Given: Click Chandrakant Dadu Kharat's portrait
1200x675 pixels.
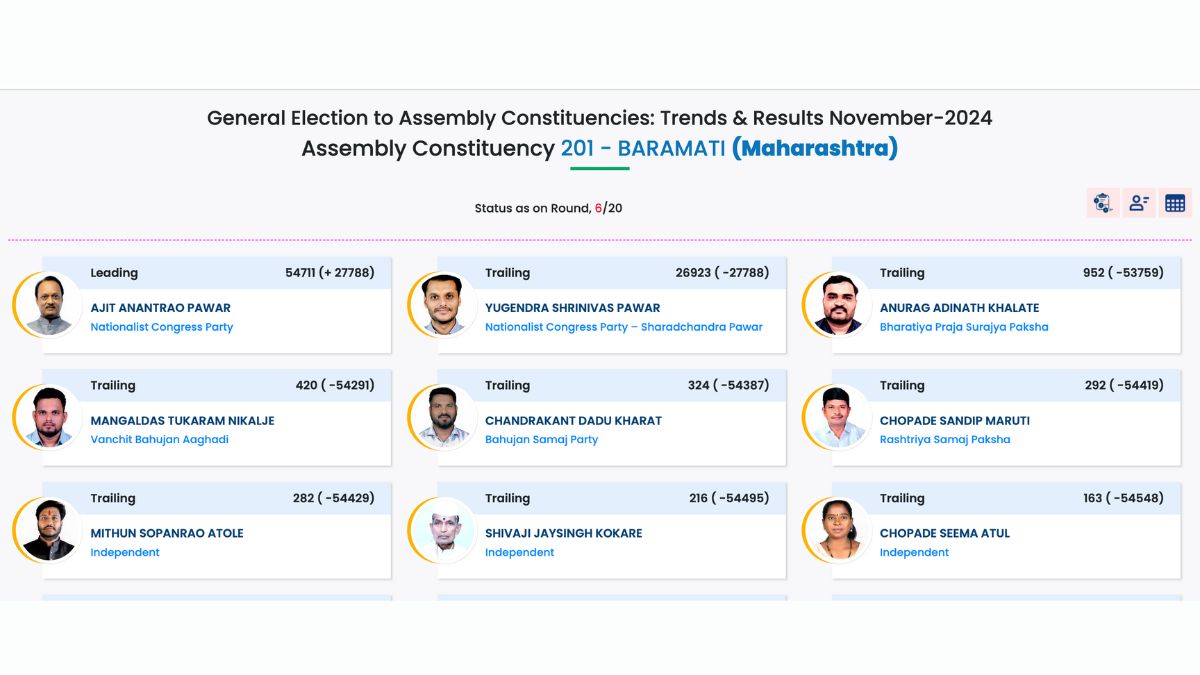Looking at the screenshot, I should point(445,417).
